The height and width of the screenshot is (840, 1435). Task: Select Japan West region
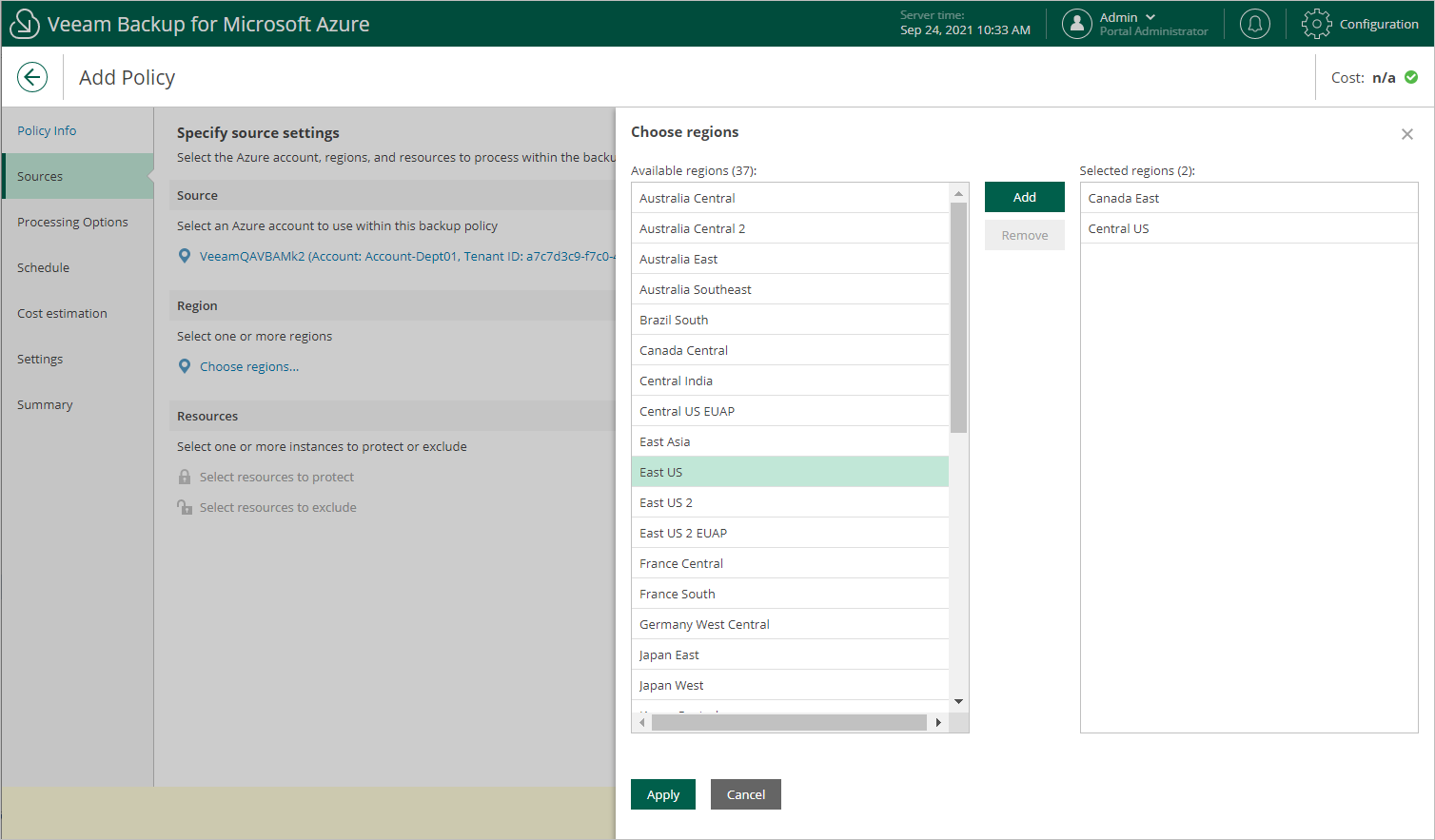(x=791, y=685)
